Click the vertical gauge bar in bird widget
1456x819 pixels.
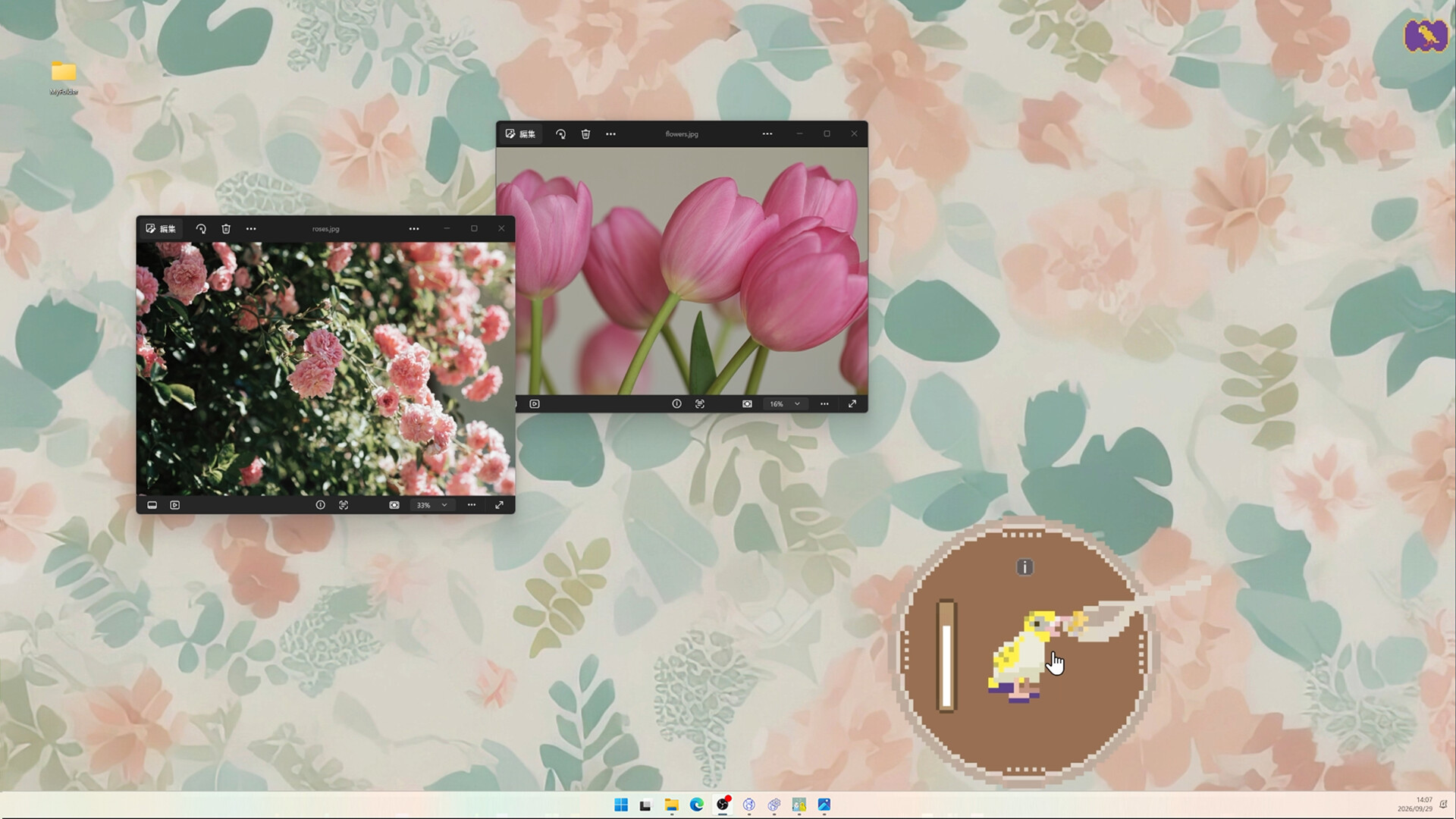[946, 656]
